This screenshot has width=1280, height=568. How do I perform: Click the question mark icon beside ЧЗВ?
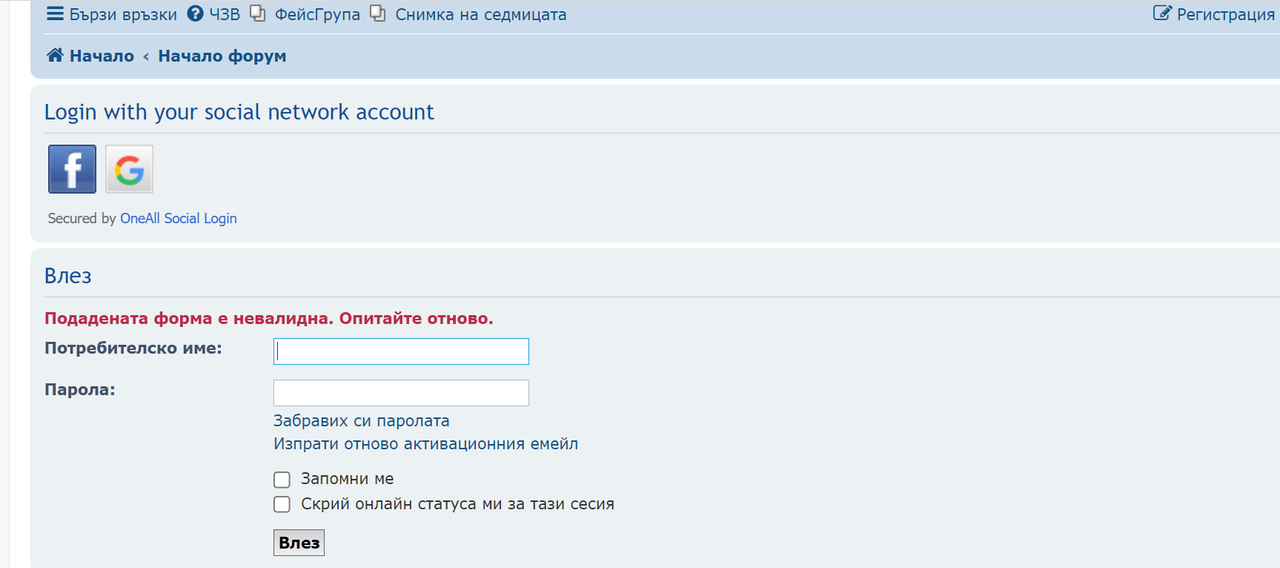coord(195,14)
